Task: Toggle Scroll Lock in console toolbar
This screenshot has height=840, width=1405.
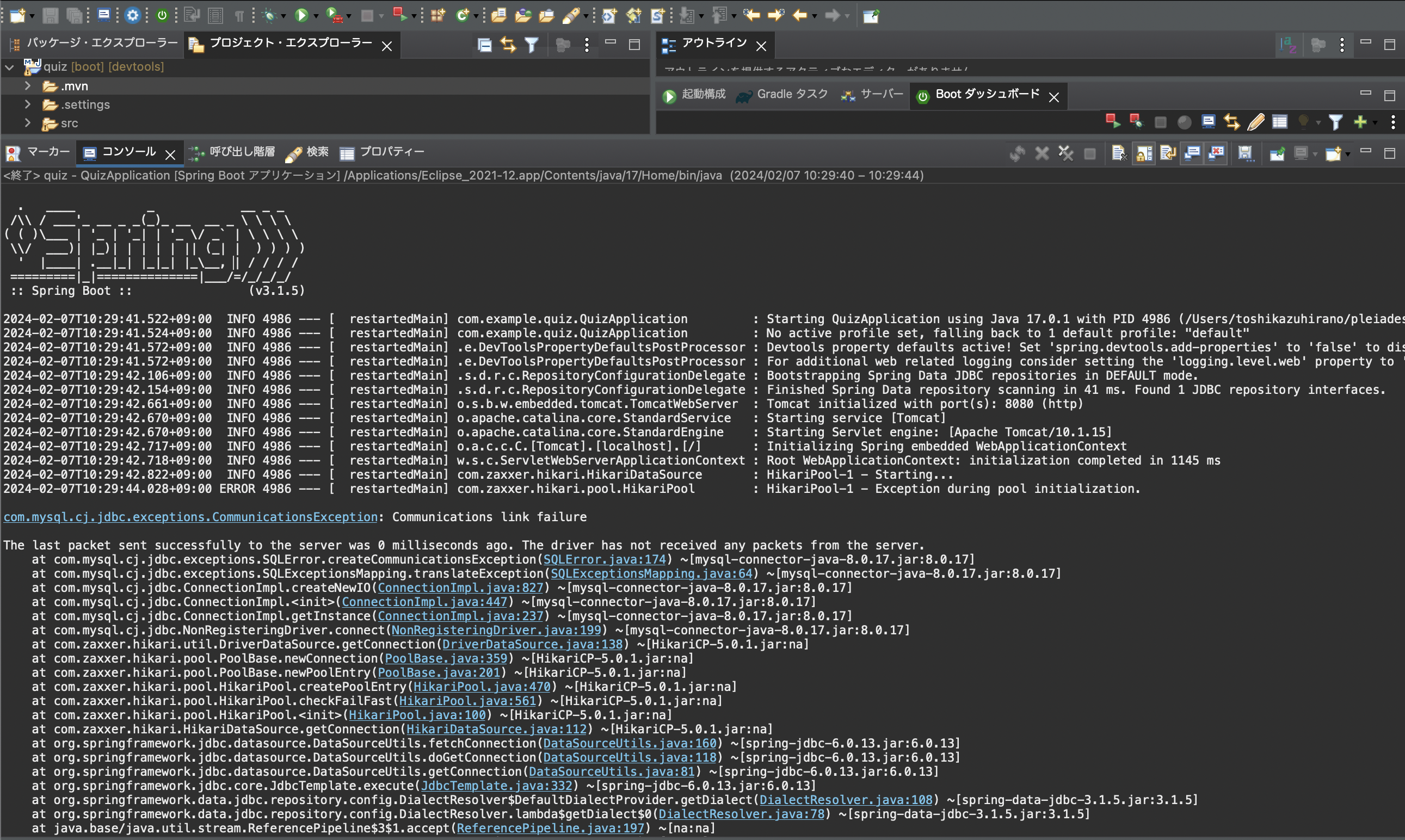Action: coord(1143,153)
